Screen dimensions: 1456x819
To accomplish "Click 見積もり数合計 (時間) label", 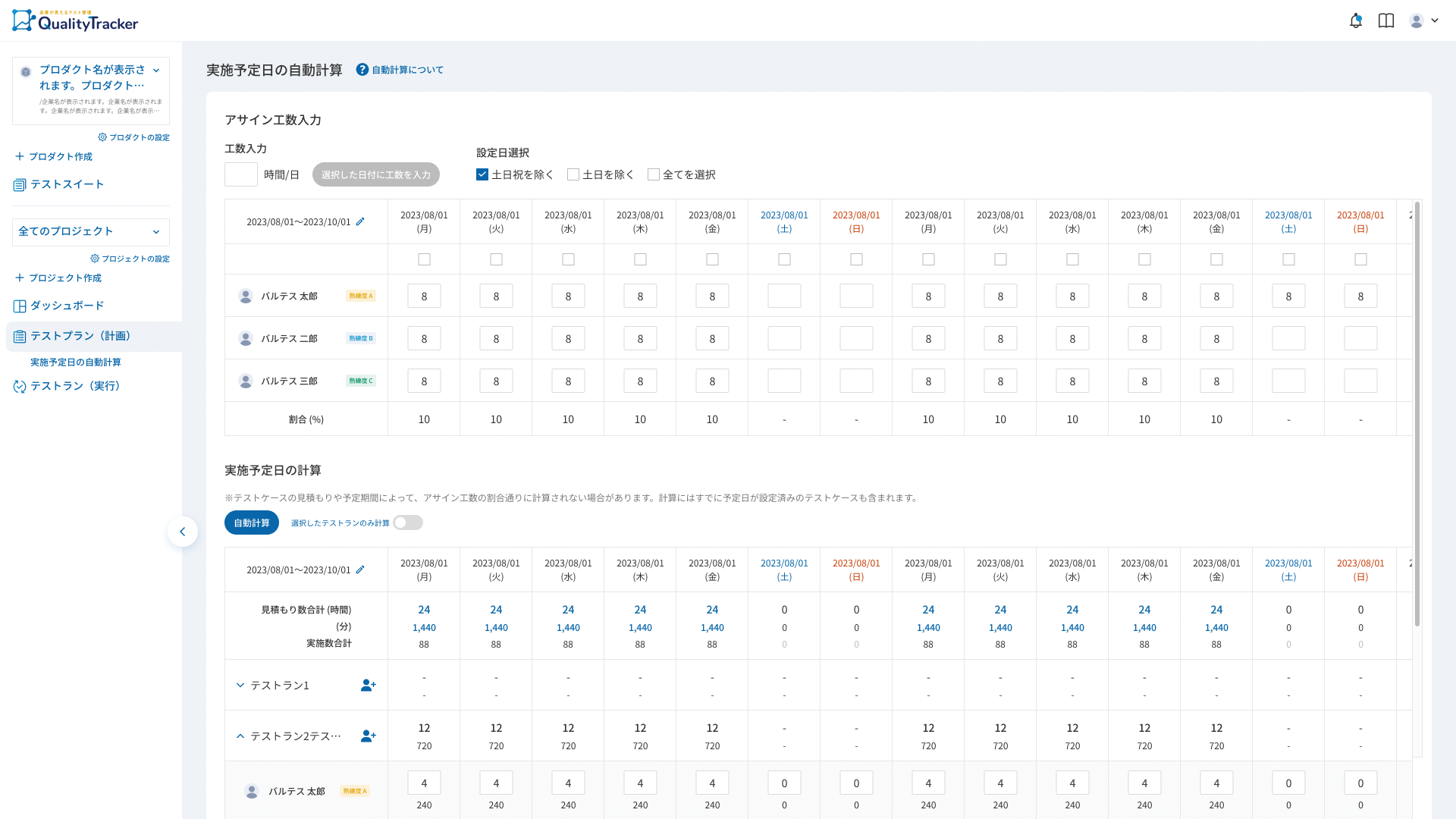I will (306, 610).
